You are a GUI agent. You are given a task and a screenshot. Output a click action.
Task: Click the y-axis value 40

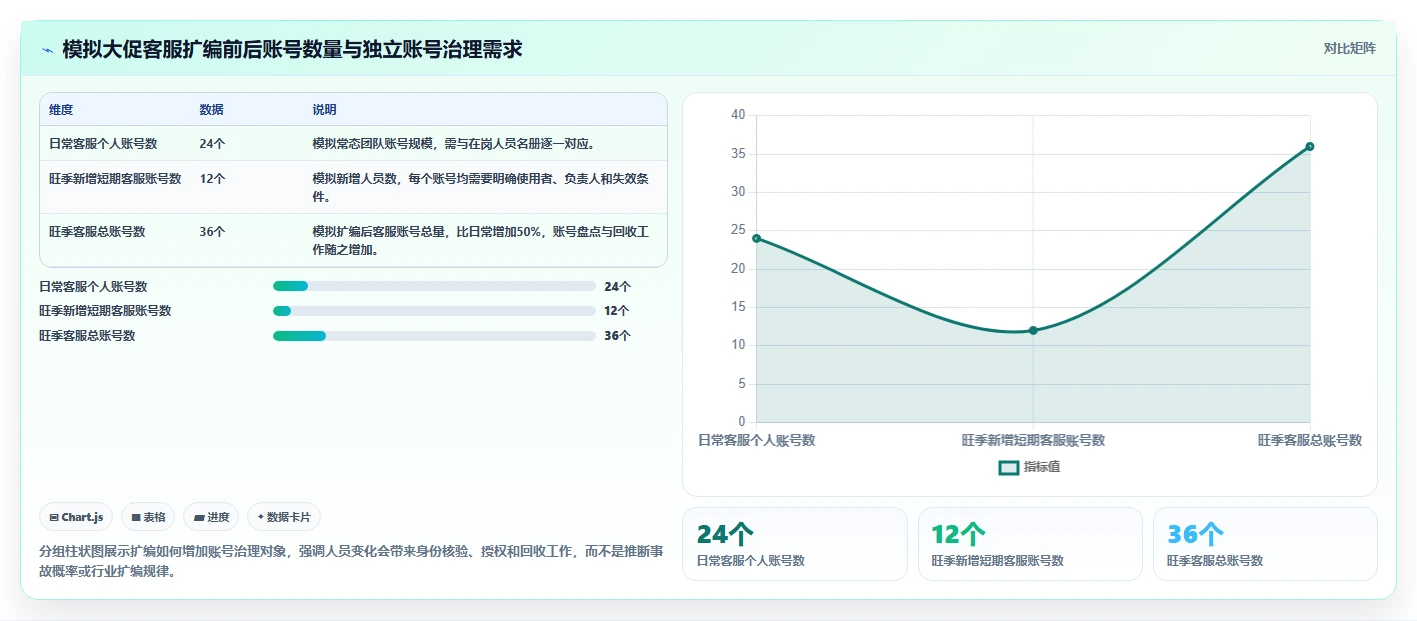click(738, 115)
